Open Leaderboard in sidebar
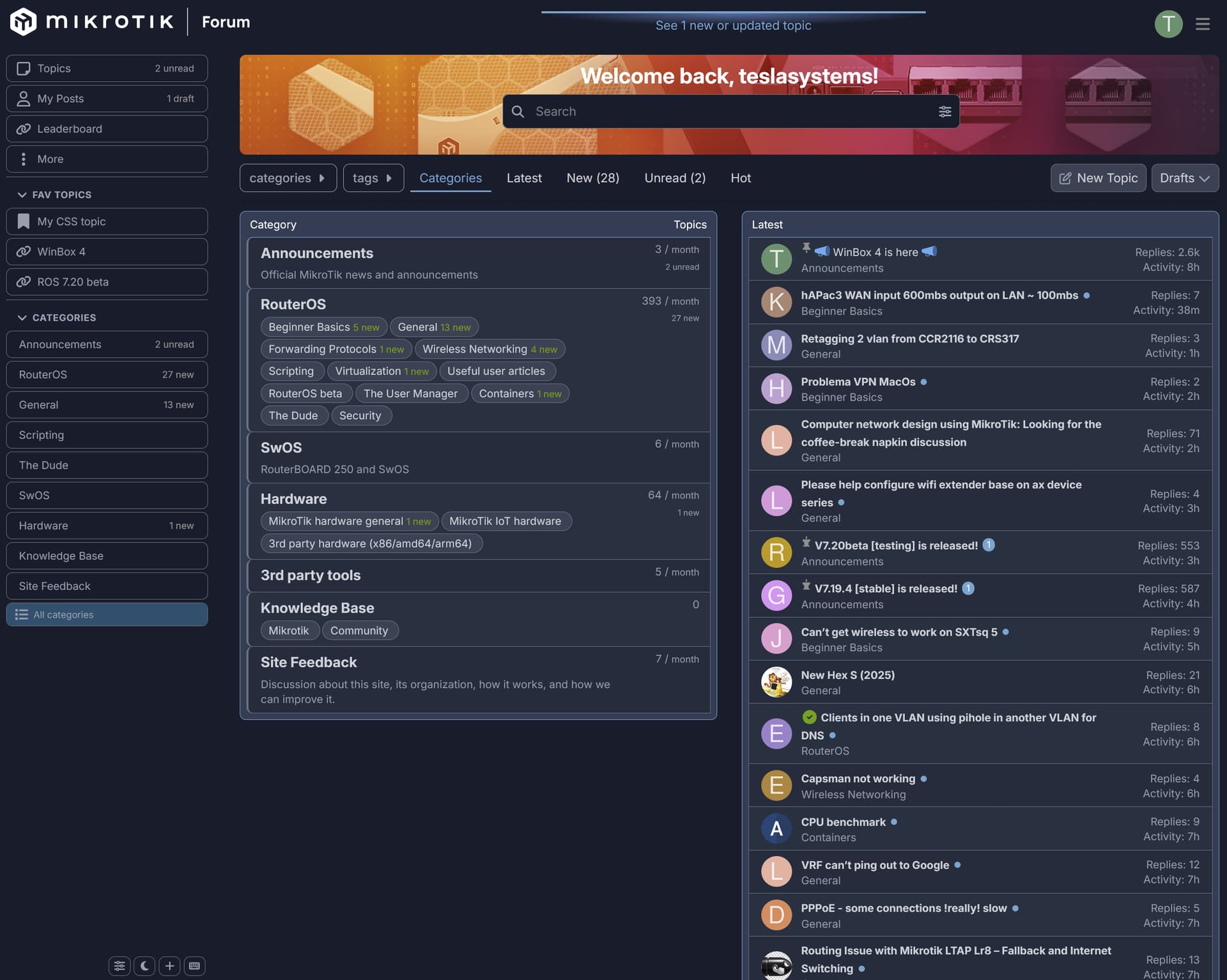Image resolution: width=1227 pixels, height=980 pixels. tap(107, 128)
